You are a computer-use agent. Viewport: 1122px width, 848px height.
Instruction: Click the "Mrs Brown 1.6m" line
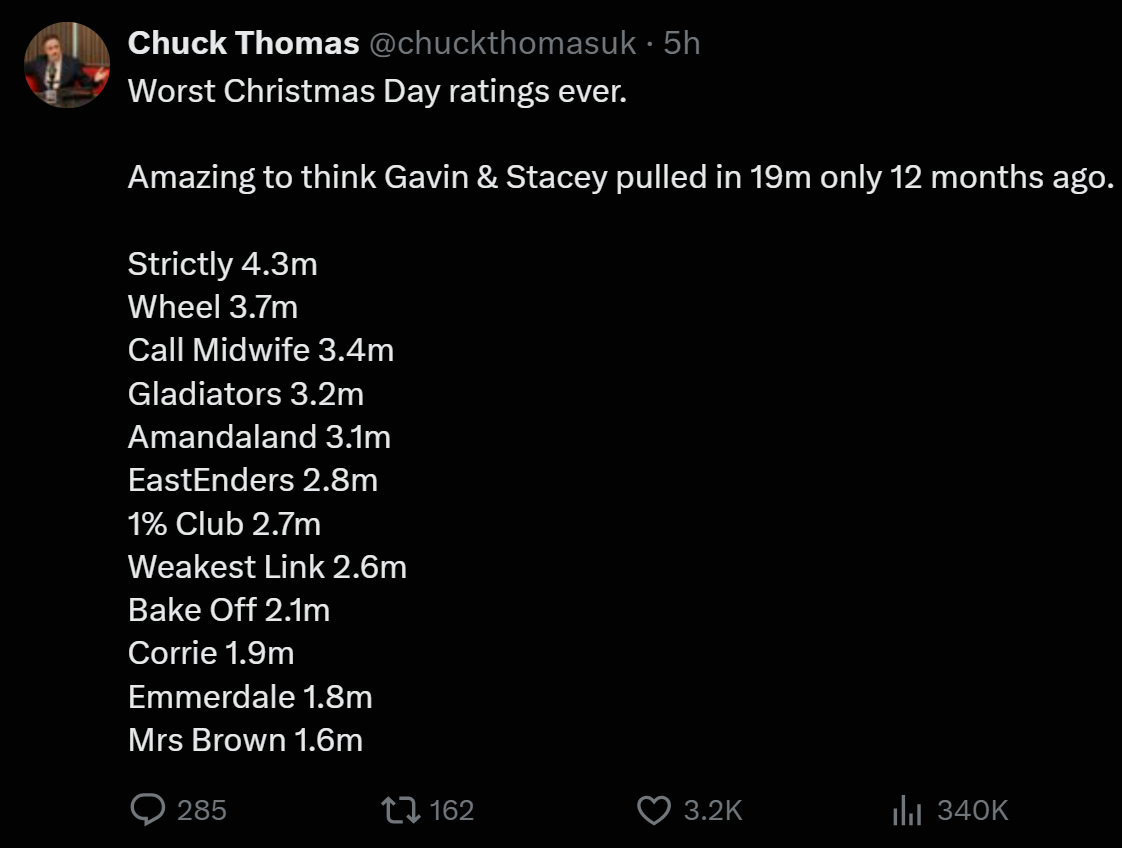pyautogui.click(x=245, y=740)
